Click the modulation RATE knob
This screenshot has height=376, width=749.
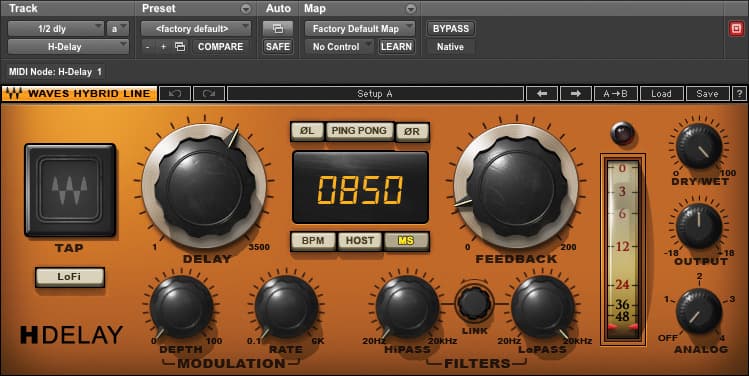click(x=286, y=307)
